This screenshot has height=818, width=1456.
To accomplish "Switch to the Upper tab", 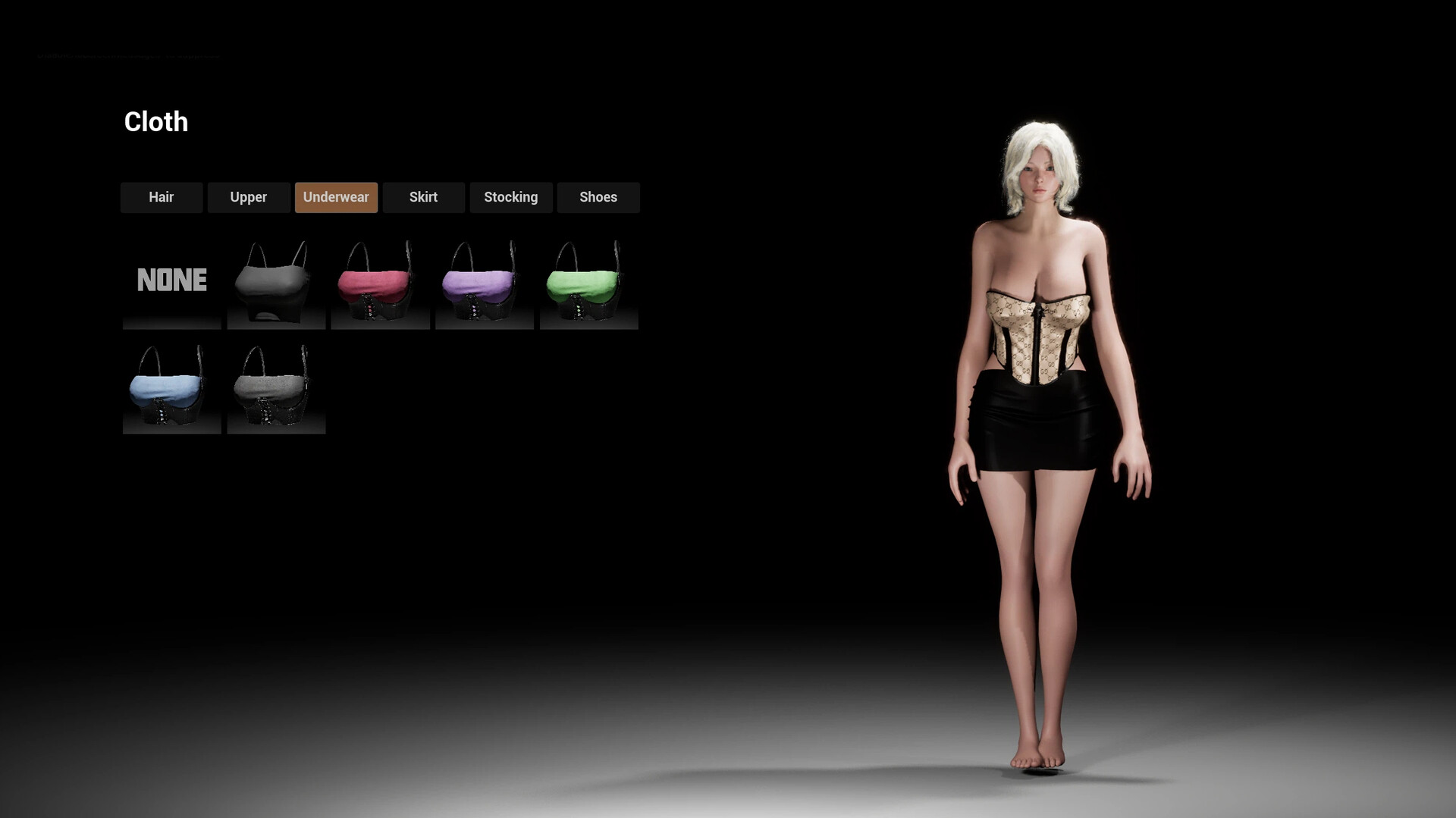I will [x=249, y=197].
